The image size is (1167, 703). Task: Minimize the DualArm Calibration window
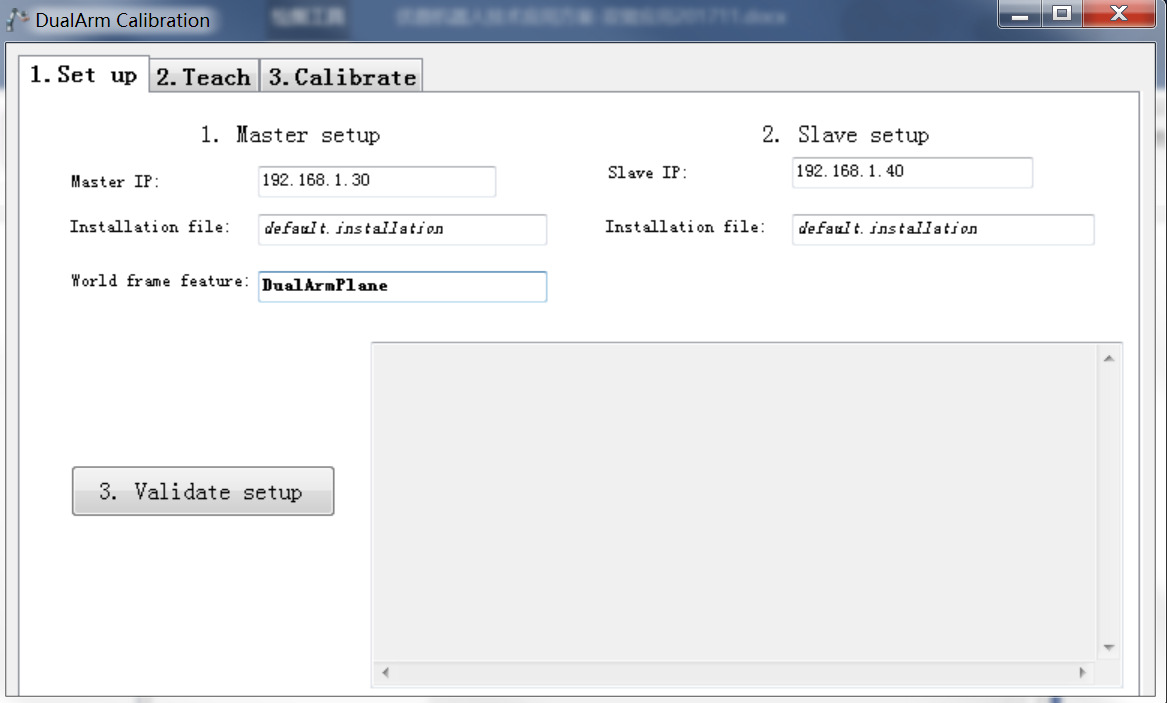tap(1020, 14)
